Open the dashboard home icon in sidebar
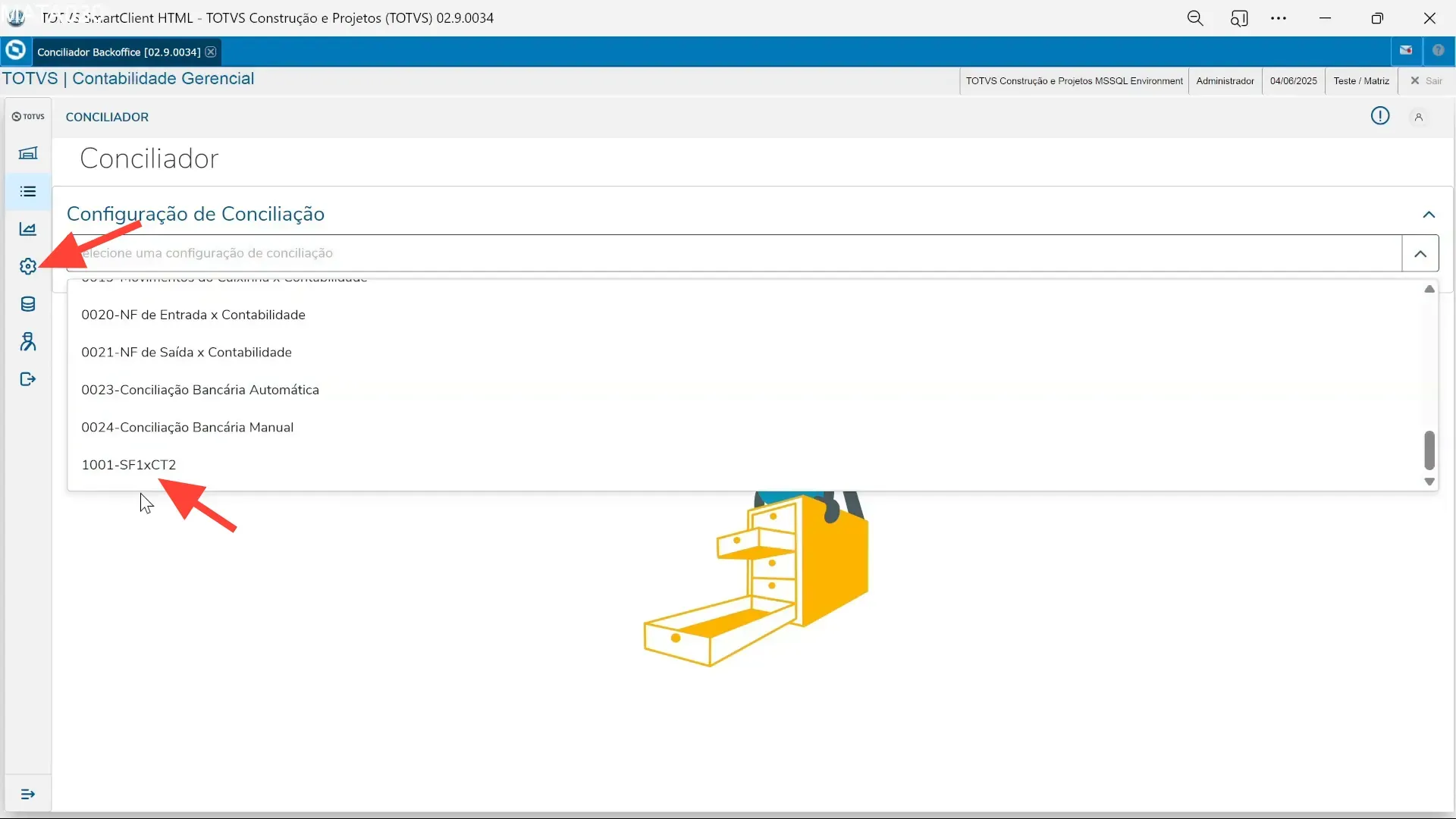The image size is (1456, 819). click(27, 153)
